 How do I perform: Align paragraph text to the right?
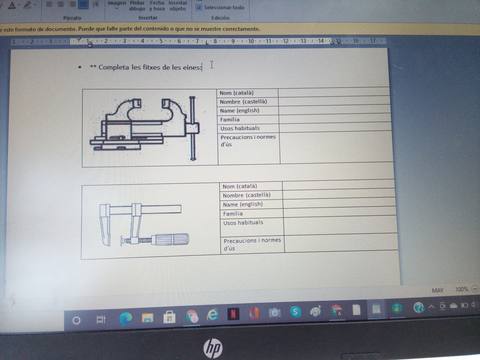(72, 4)
